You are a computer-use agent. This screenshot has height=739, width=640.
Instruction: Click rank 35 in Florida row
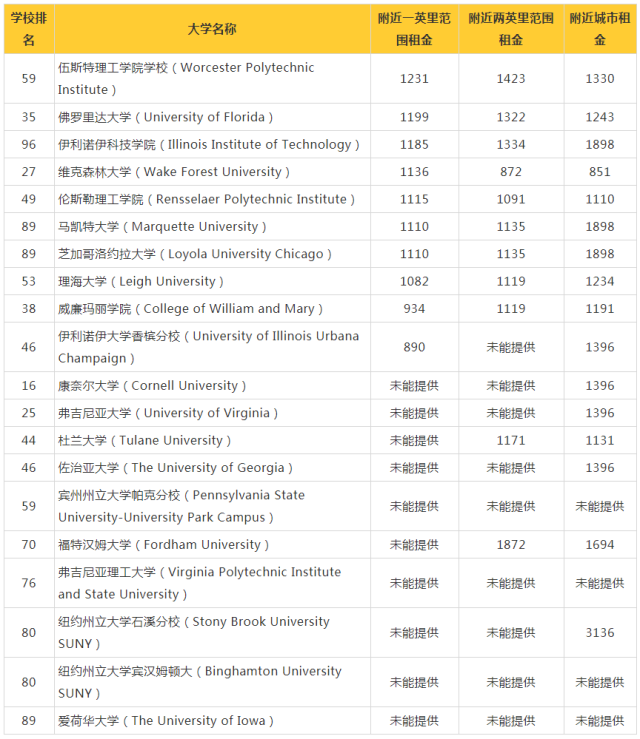coord(29,117)
